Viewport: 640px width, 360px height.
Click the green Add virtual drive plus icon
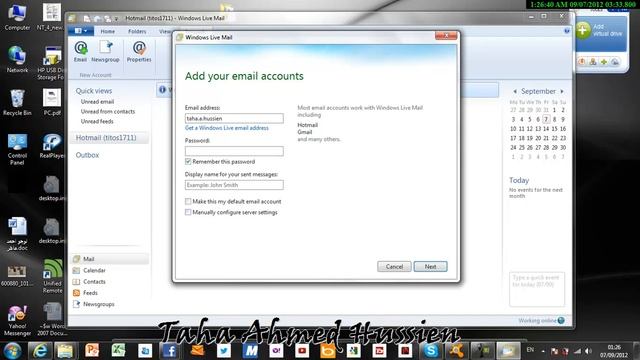point(583,30)
